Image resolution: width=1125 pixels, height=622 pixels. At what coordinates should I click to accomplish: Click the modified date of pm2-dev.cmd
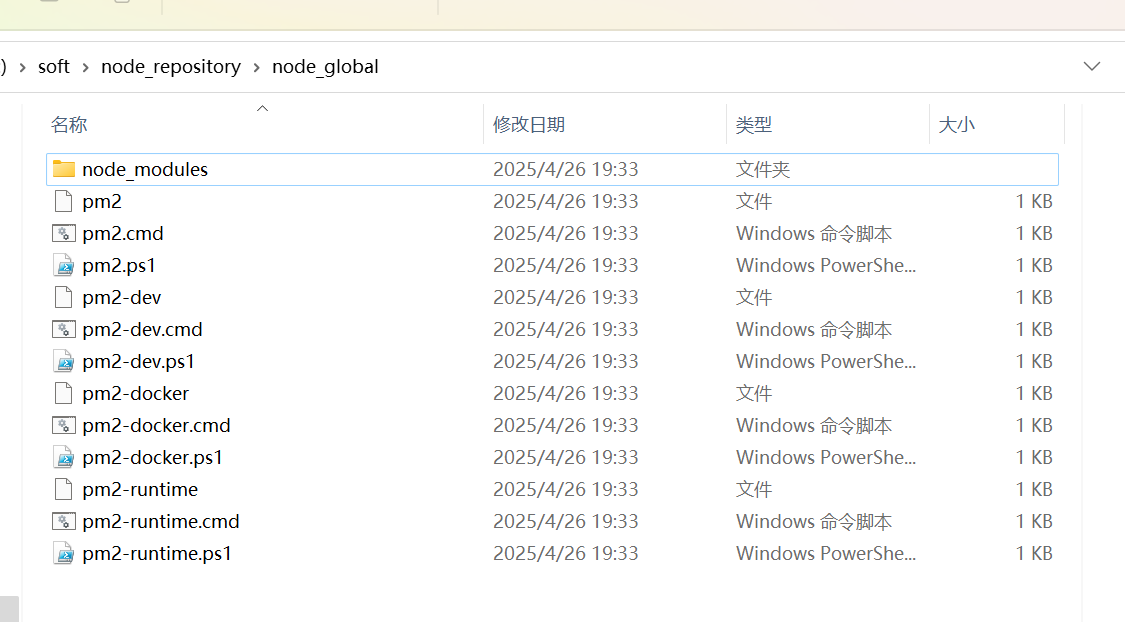point(565,329)
